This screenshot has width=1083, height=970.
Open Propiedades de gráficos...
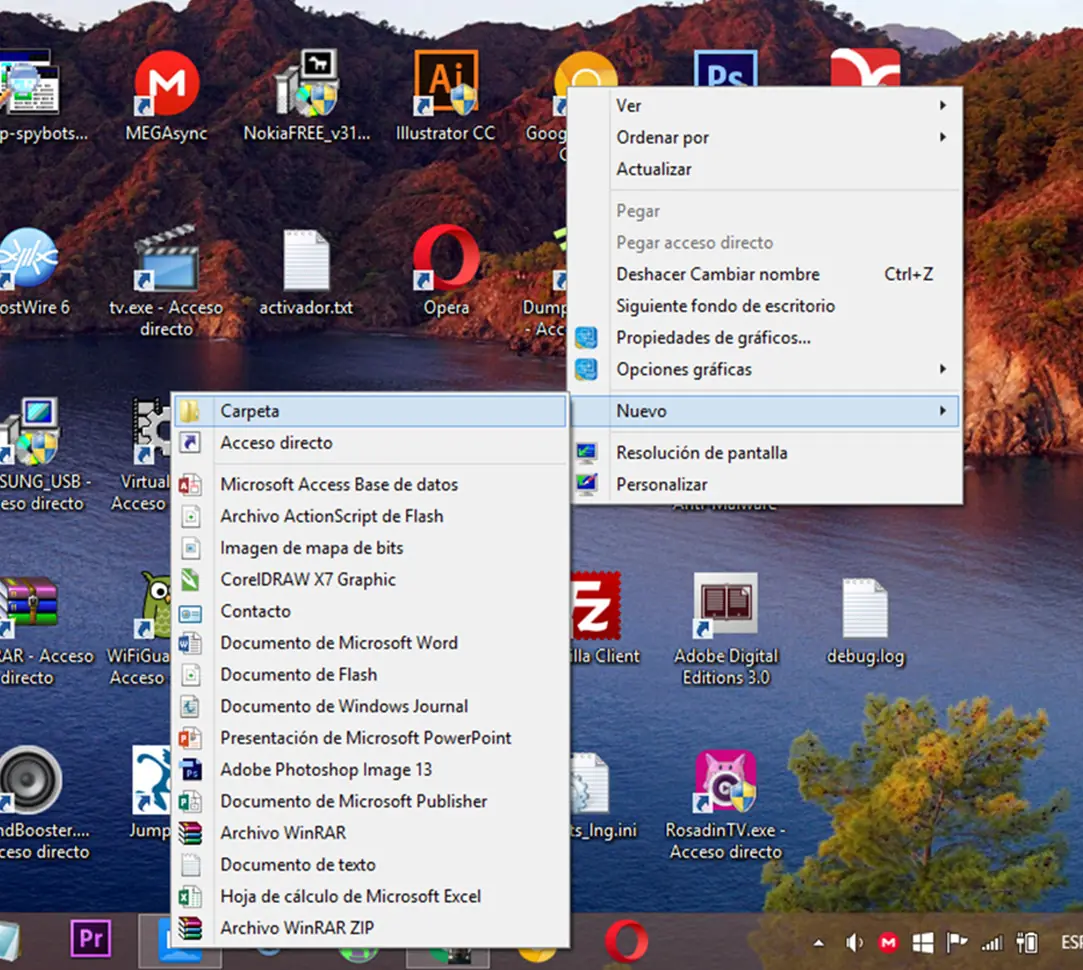(765, 338)
